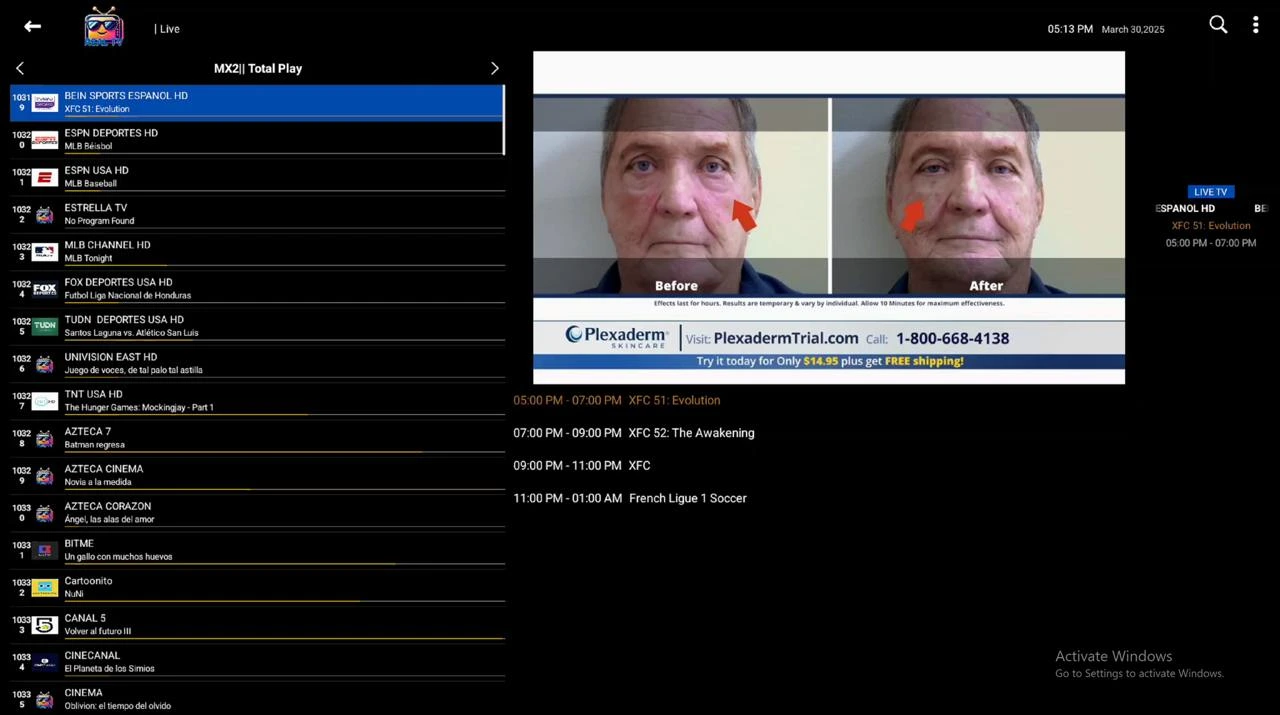
Task: Click the MLB Channel logo
Action: click(45, 252)
